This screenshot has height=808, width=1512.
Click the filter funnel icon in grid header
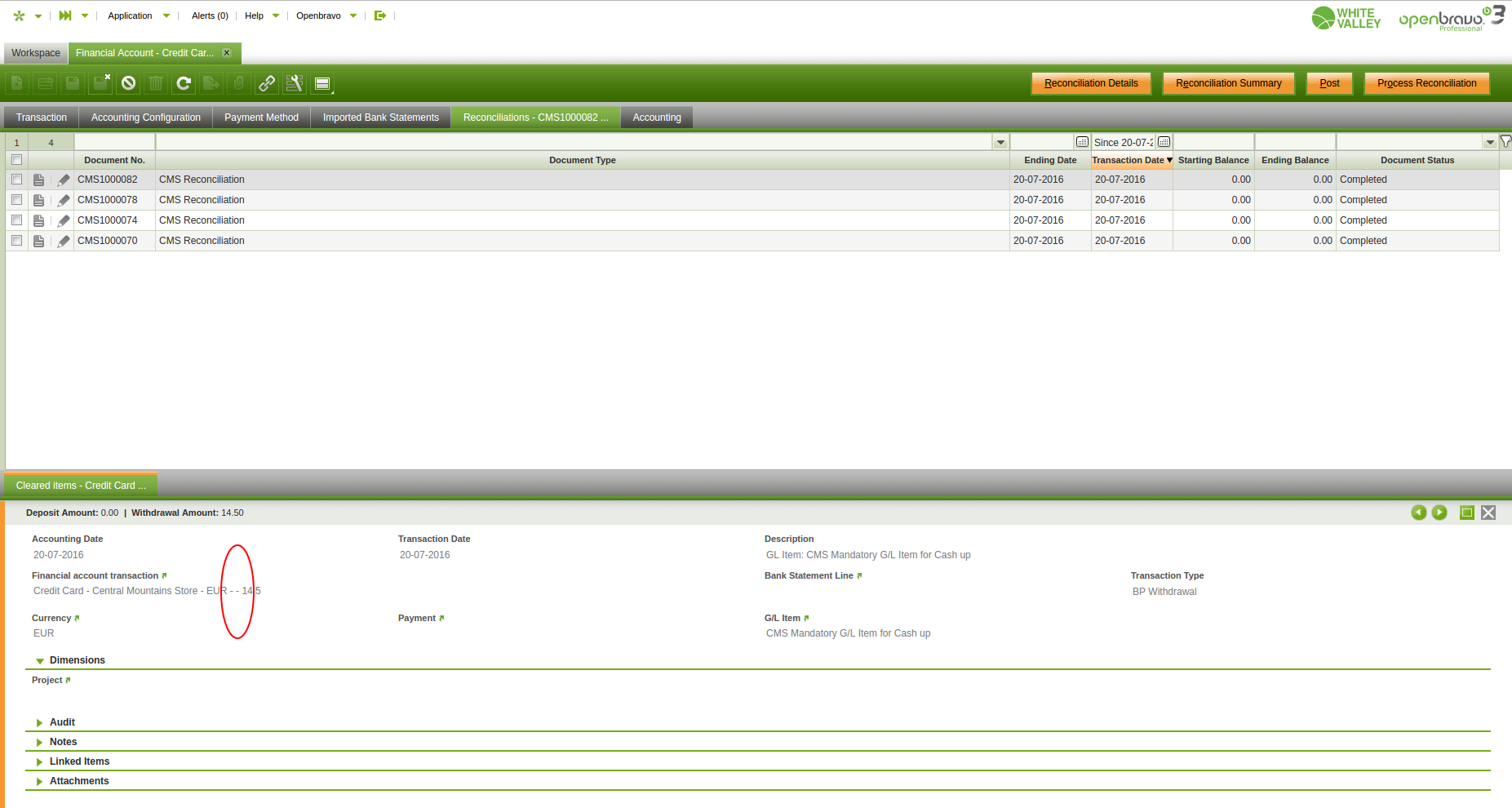coord(1505,142)
